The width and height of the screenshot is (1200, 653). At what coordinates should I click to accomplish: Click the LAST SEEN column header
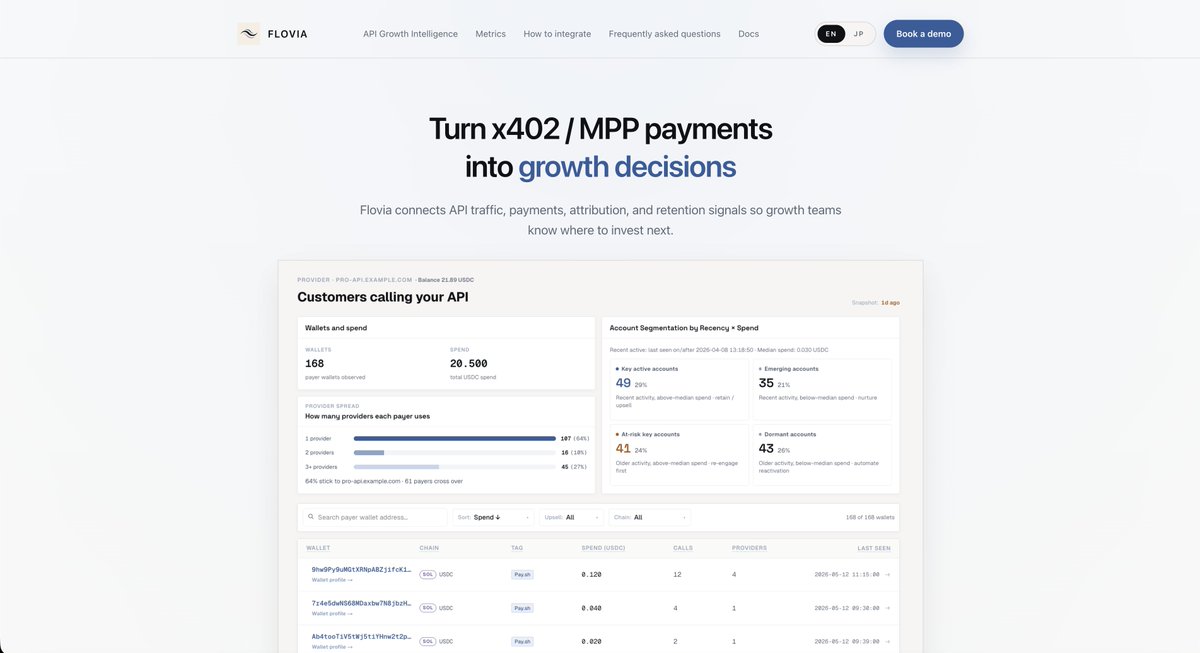[x=874, y=548]
